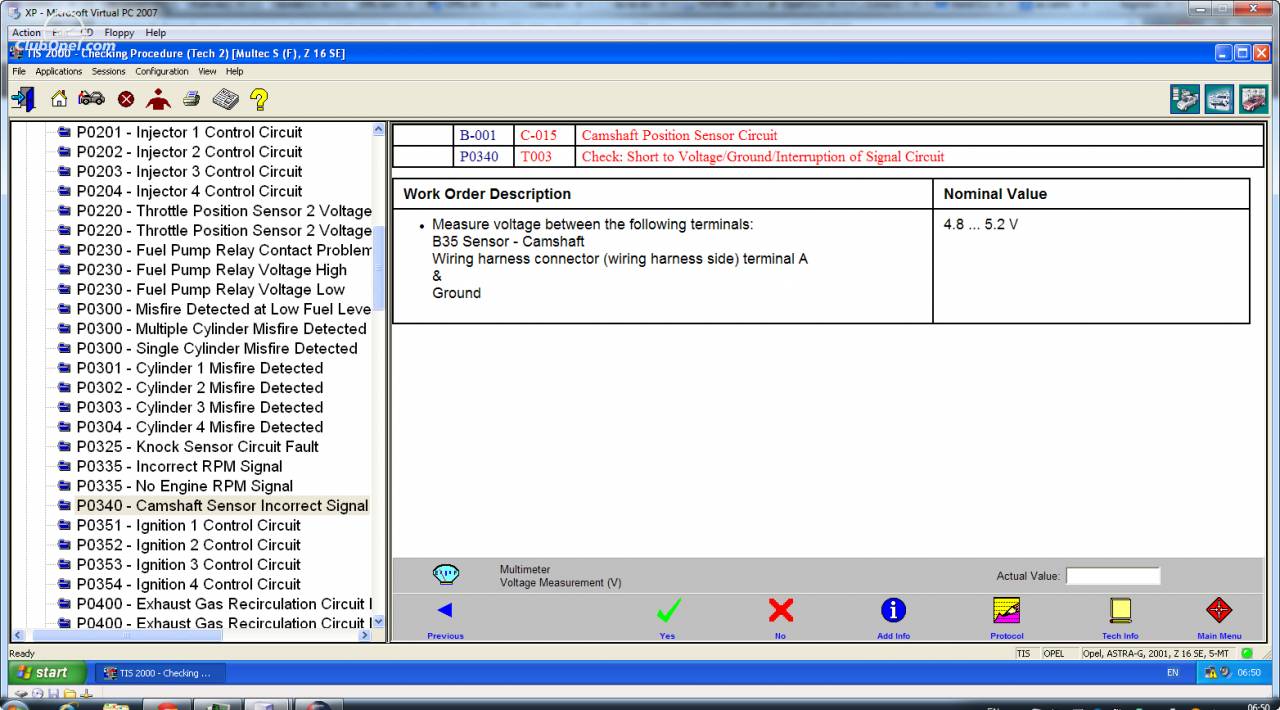Open help via yellow question mark icon
The height and width of the screenshot is (710, 1280).
click(258, 99)
